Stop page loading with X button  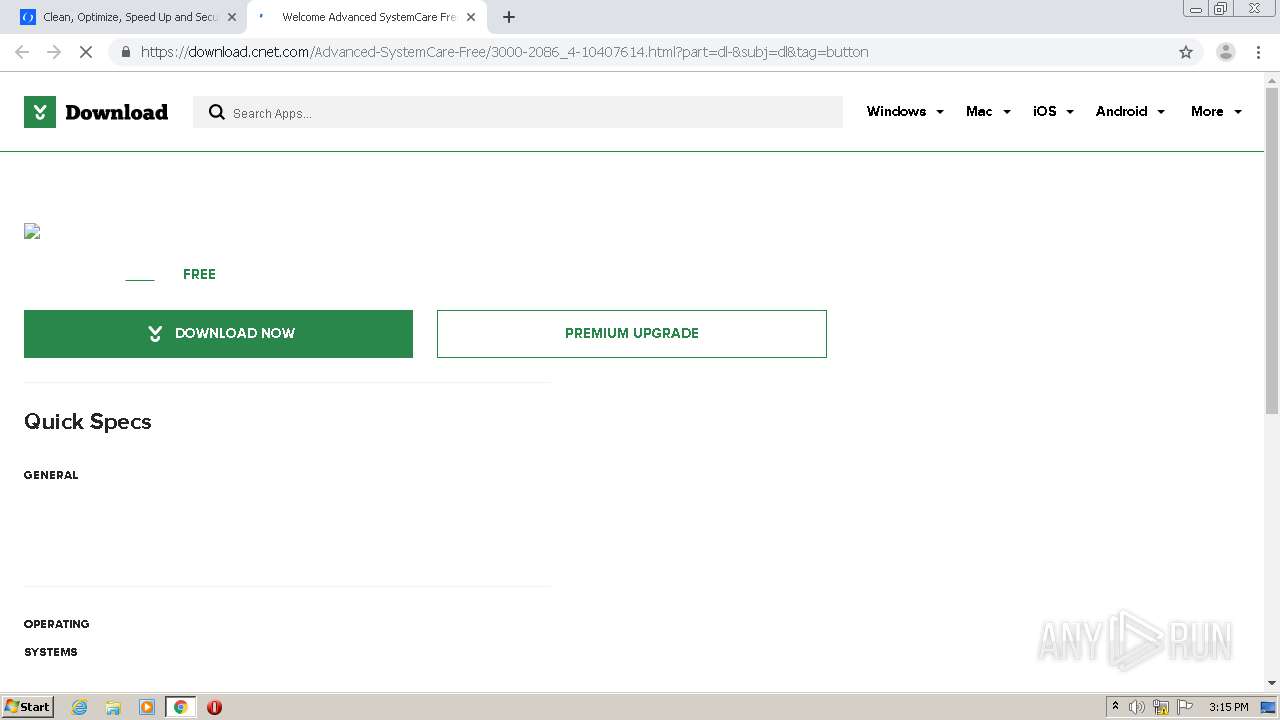86,52
